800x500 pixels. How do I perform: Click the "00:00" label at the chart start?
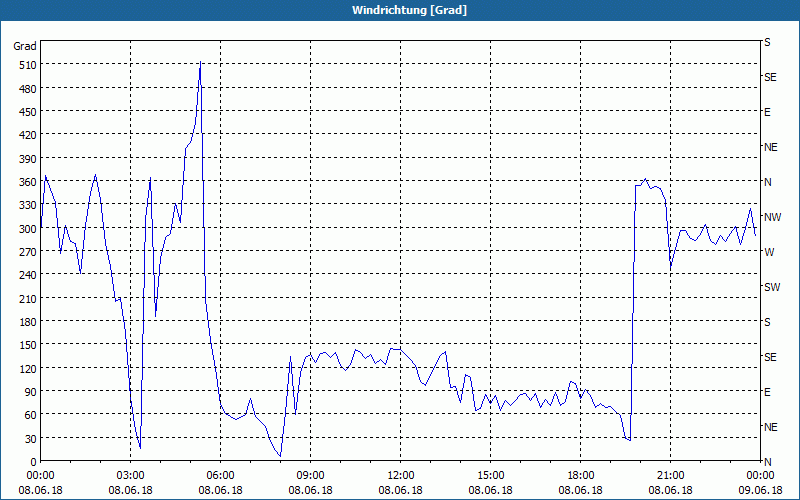40,476
